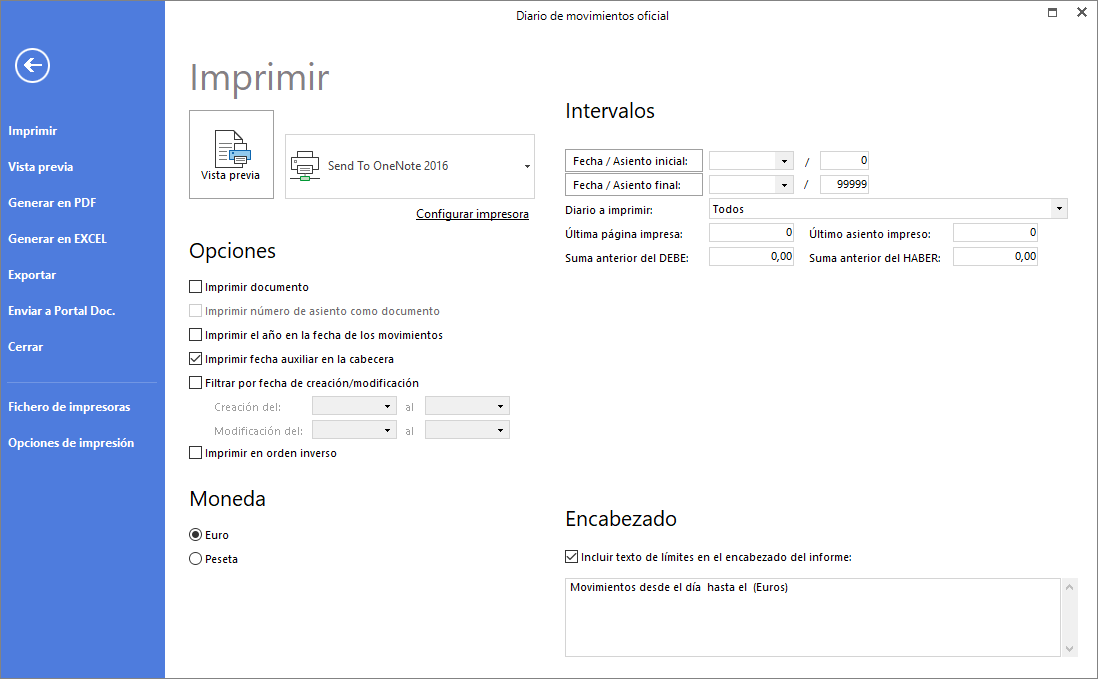Choose Generar en PDF
The width and height of the screenshot is (1098, 679).
pyautogui.click(x=53, y=203)
